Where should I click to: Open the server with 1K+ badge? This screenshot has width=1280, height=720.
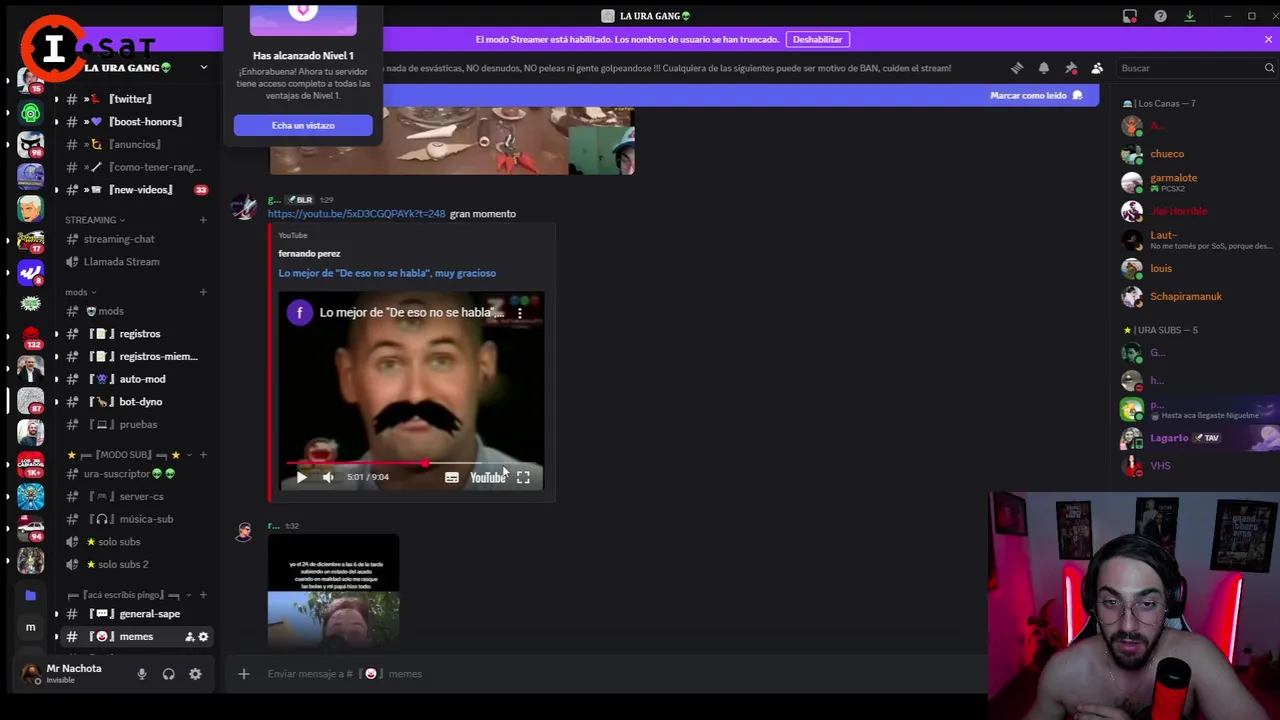click(x=30, y=464)
